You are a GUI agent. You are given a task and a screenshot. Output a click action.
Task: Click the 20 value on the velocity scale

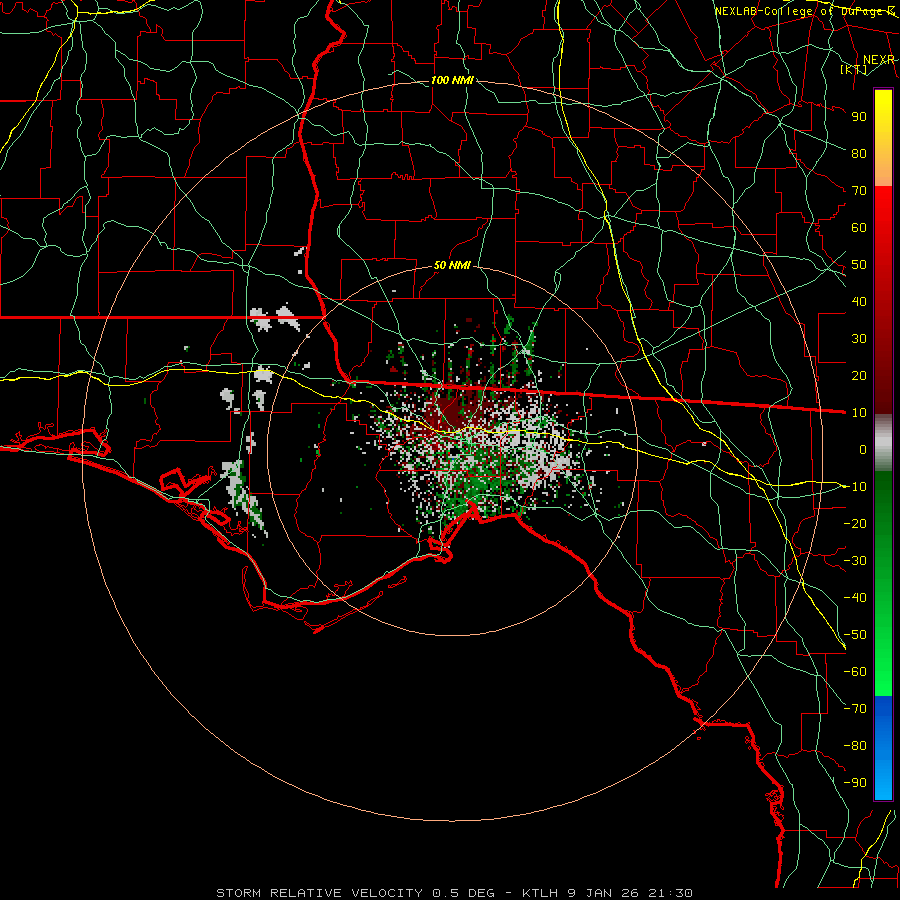(x=859, y=375)
